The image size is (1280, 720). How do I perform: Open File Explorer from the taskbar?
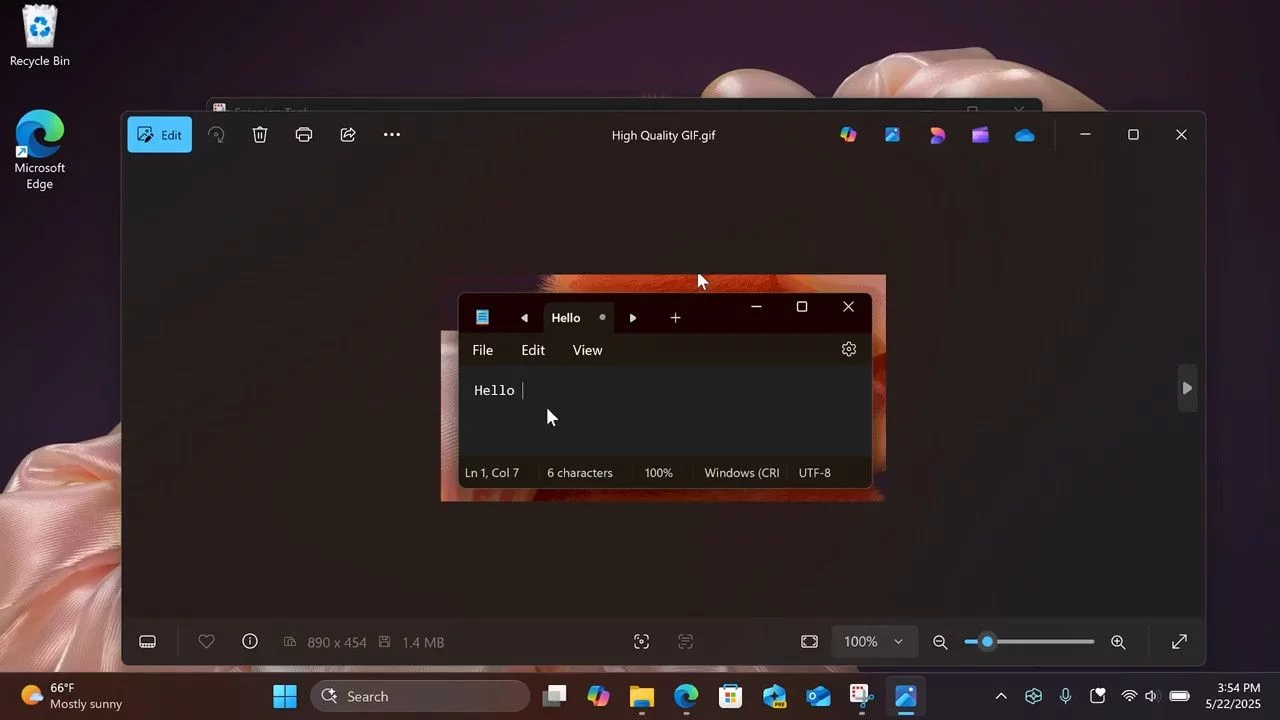(x=642, y=696)
